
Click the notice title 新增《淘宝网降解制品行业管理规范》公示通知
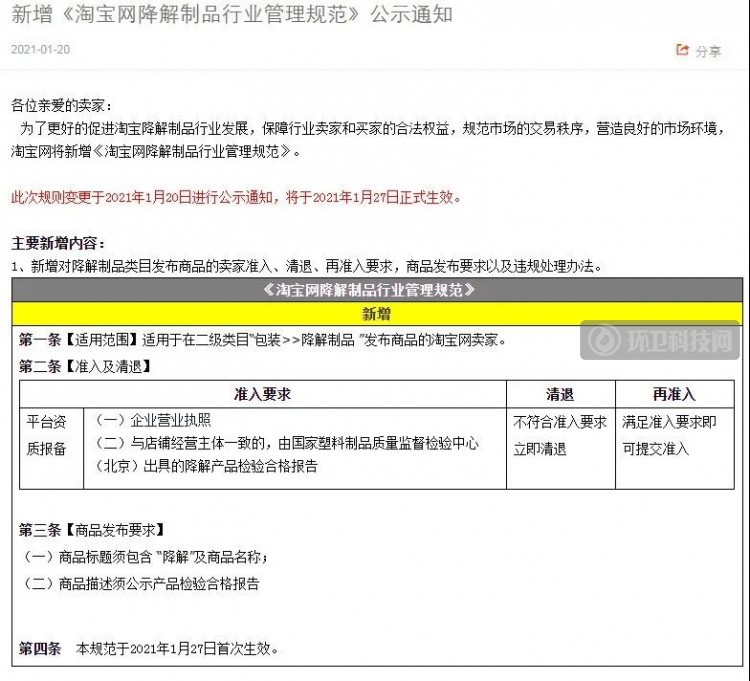point(232,14)
